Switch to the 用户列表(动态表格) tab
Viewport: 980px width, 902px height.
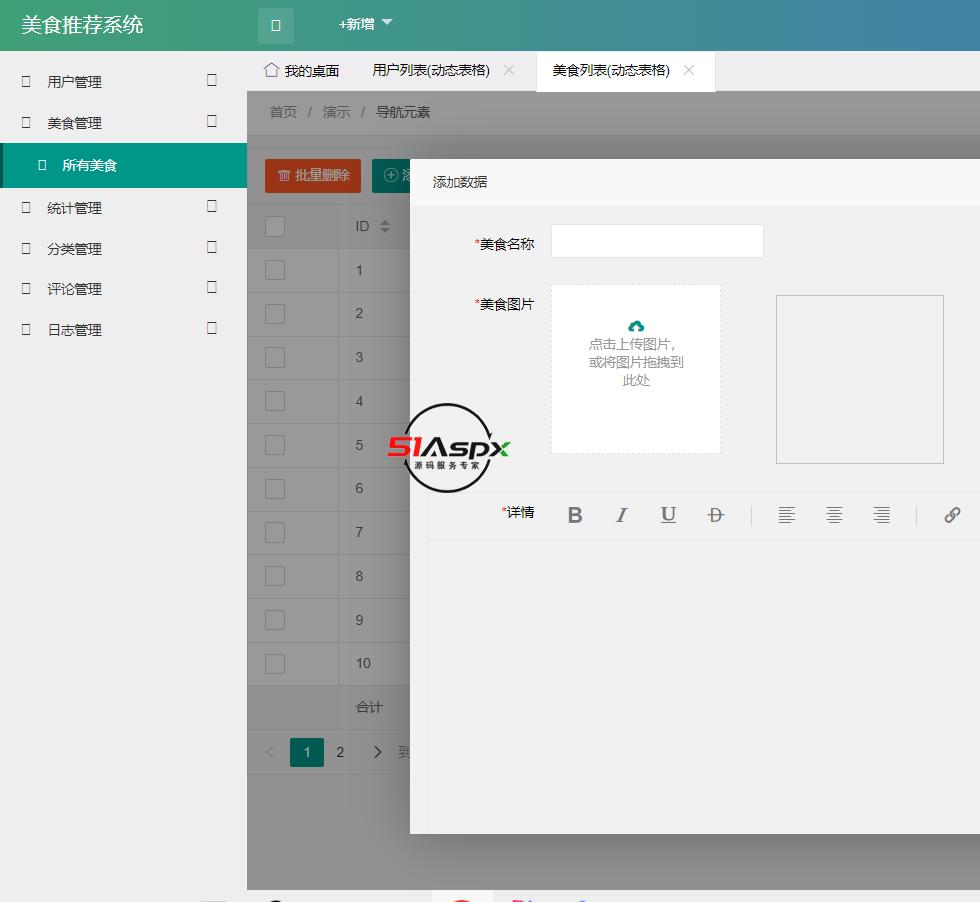pyautogui.click(x=432, y=70)
